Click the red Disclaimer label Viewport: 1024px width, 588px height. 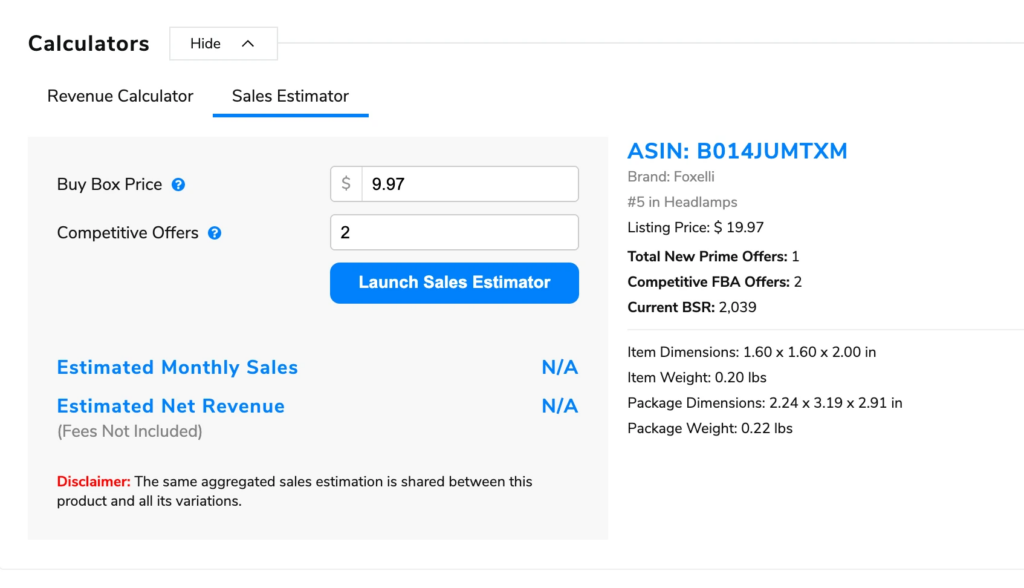(x=92, y=481)
